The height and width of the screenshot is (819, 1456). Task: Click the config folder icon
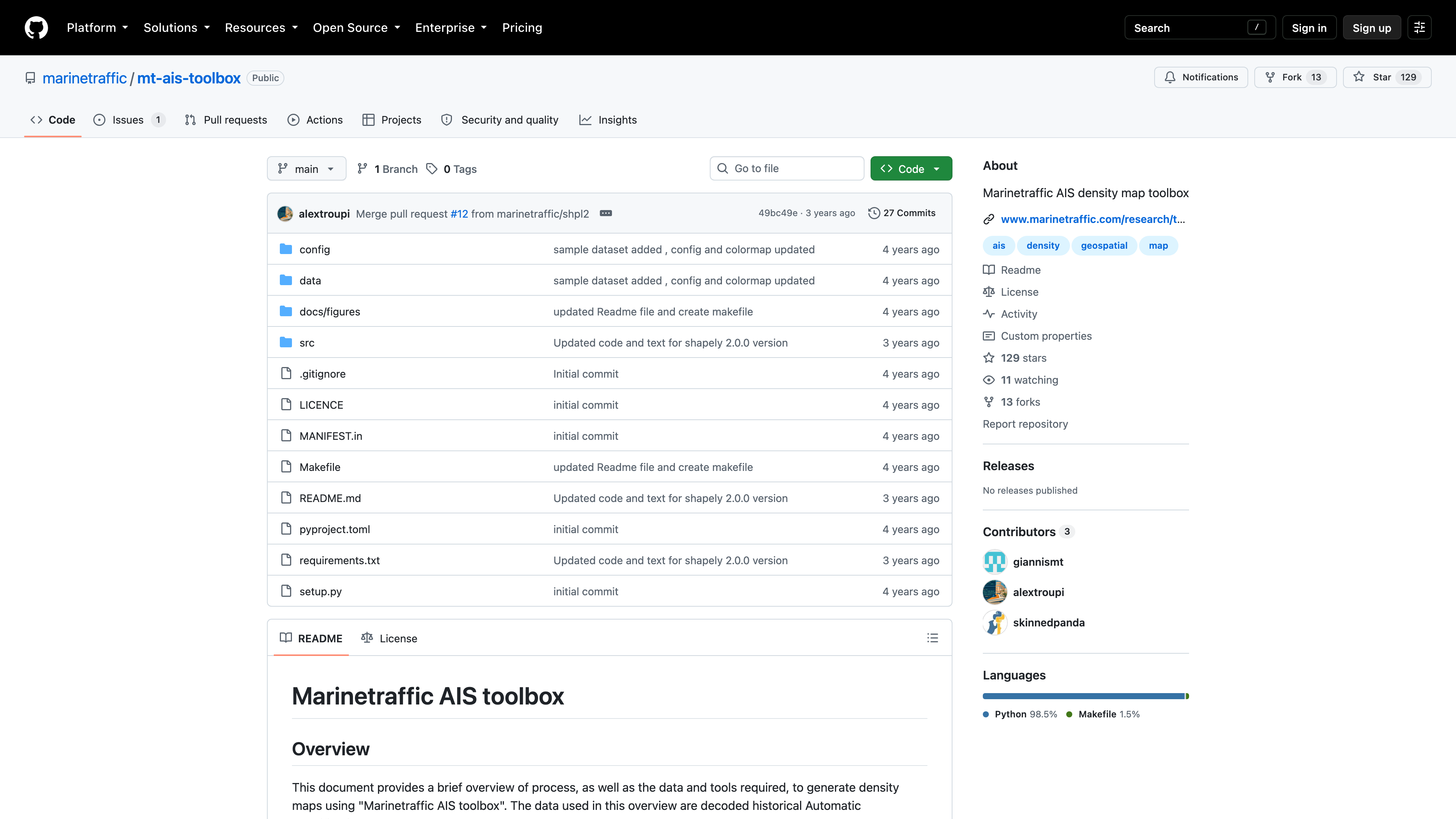pyautogui.click(x=286, y=249)
